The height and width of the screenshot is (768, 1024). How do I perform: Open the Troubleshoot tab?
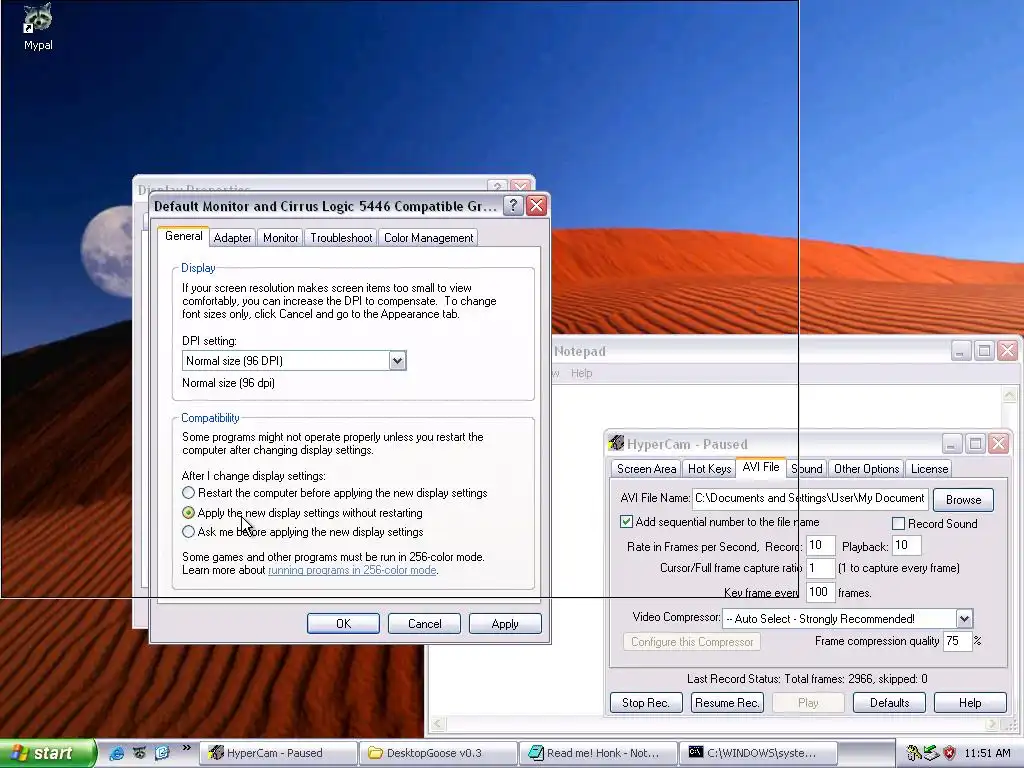tap(341, 238)
